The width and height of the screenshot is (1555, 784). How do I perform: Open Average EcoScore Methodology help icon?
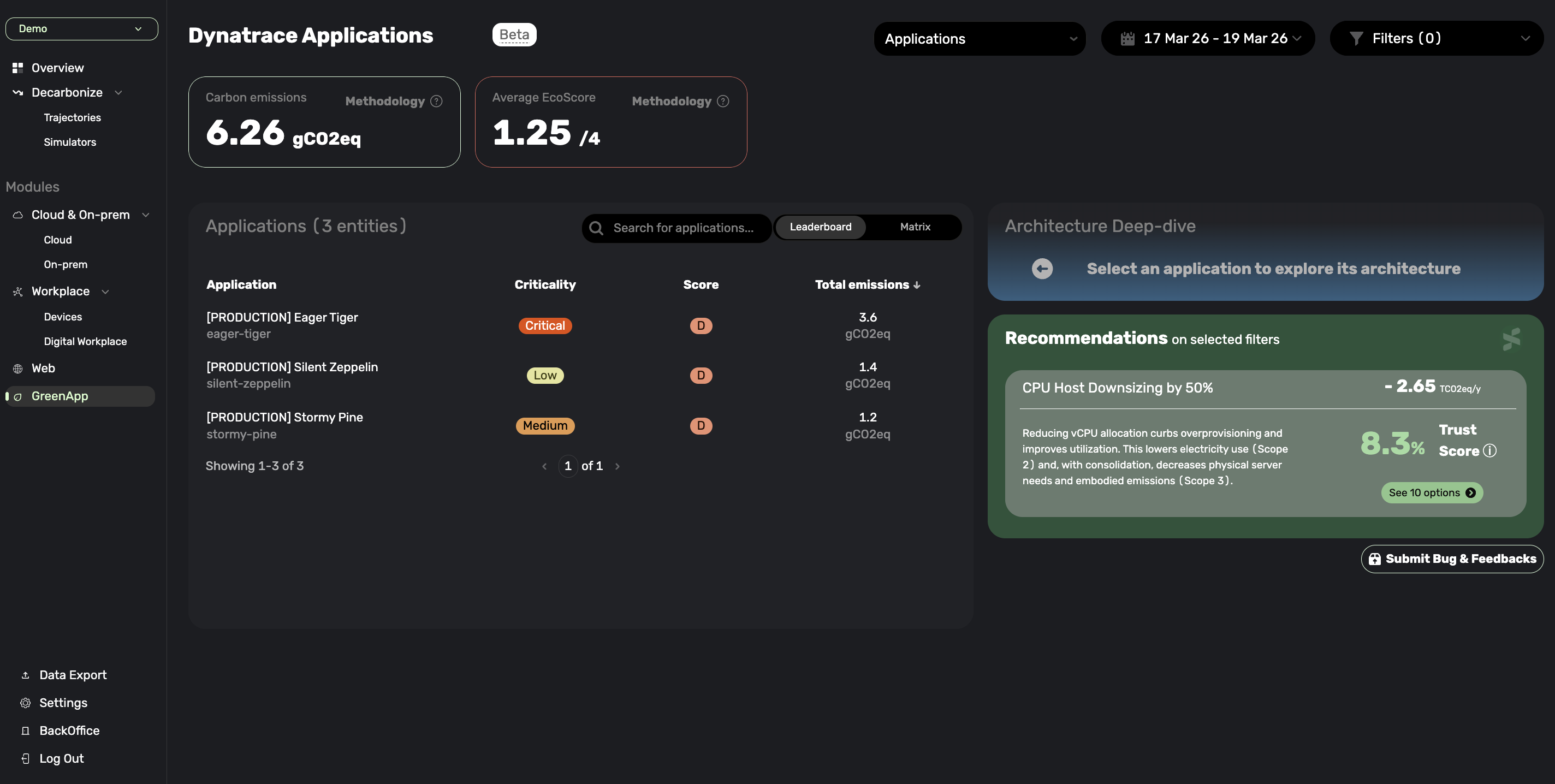pyautogui.click(x=723, y=102)
